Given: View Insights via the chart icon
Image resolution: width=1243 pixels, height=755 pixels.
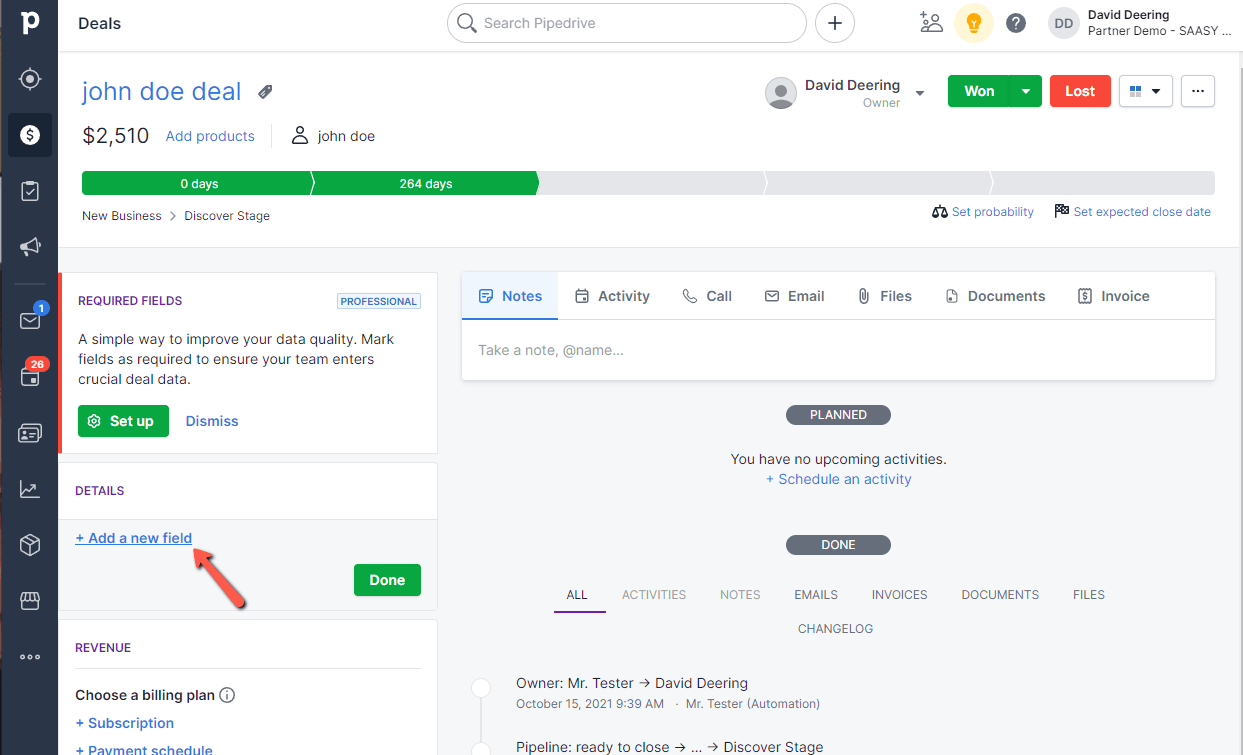Looking at the screenshot, I should 29,489.
